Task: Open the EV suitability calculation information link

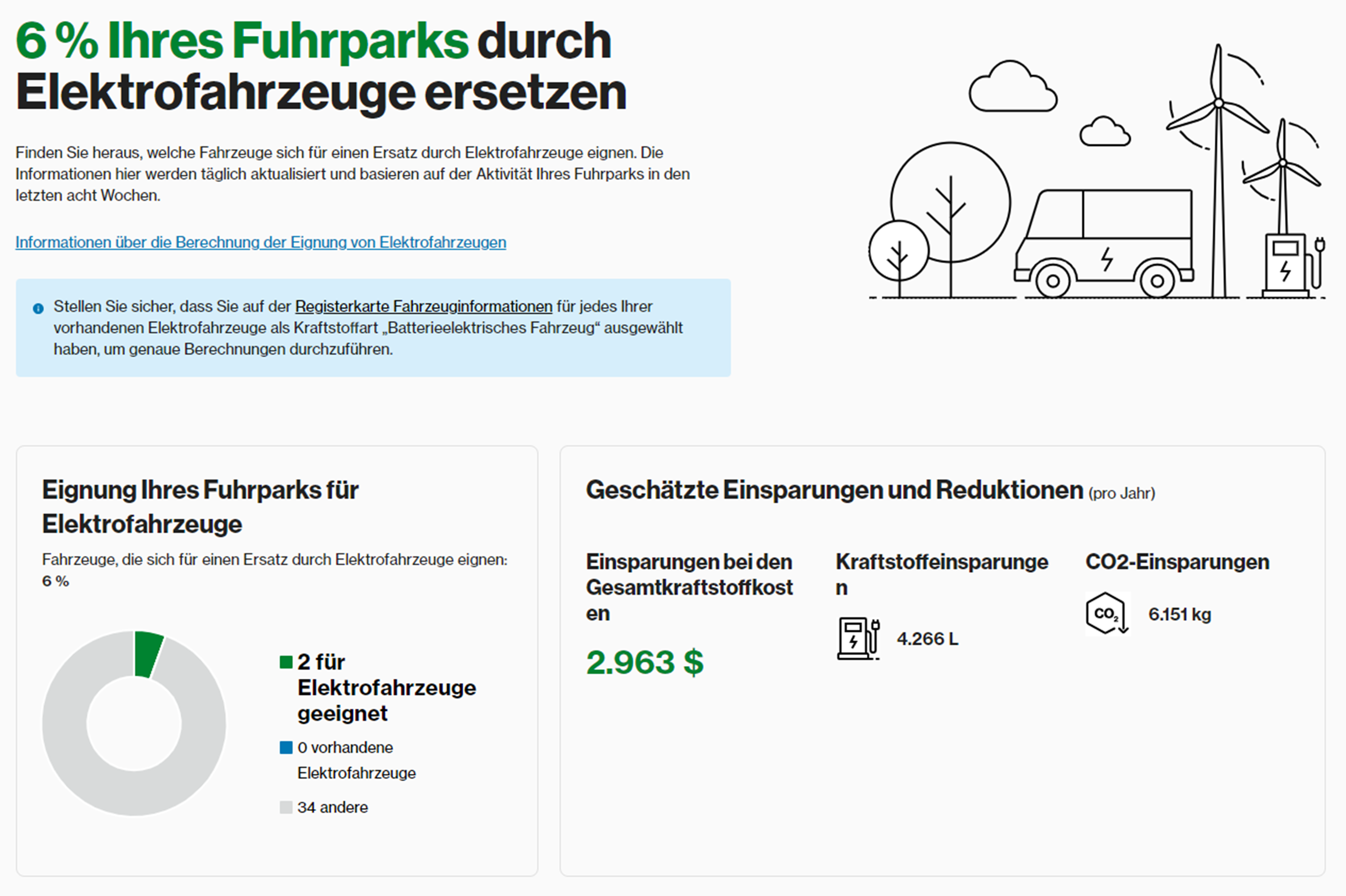Action: (x=261, y=242)
